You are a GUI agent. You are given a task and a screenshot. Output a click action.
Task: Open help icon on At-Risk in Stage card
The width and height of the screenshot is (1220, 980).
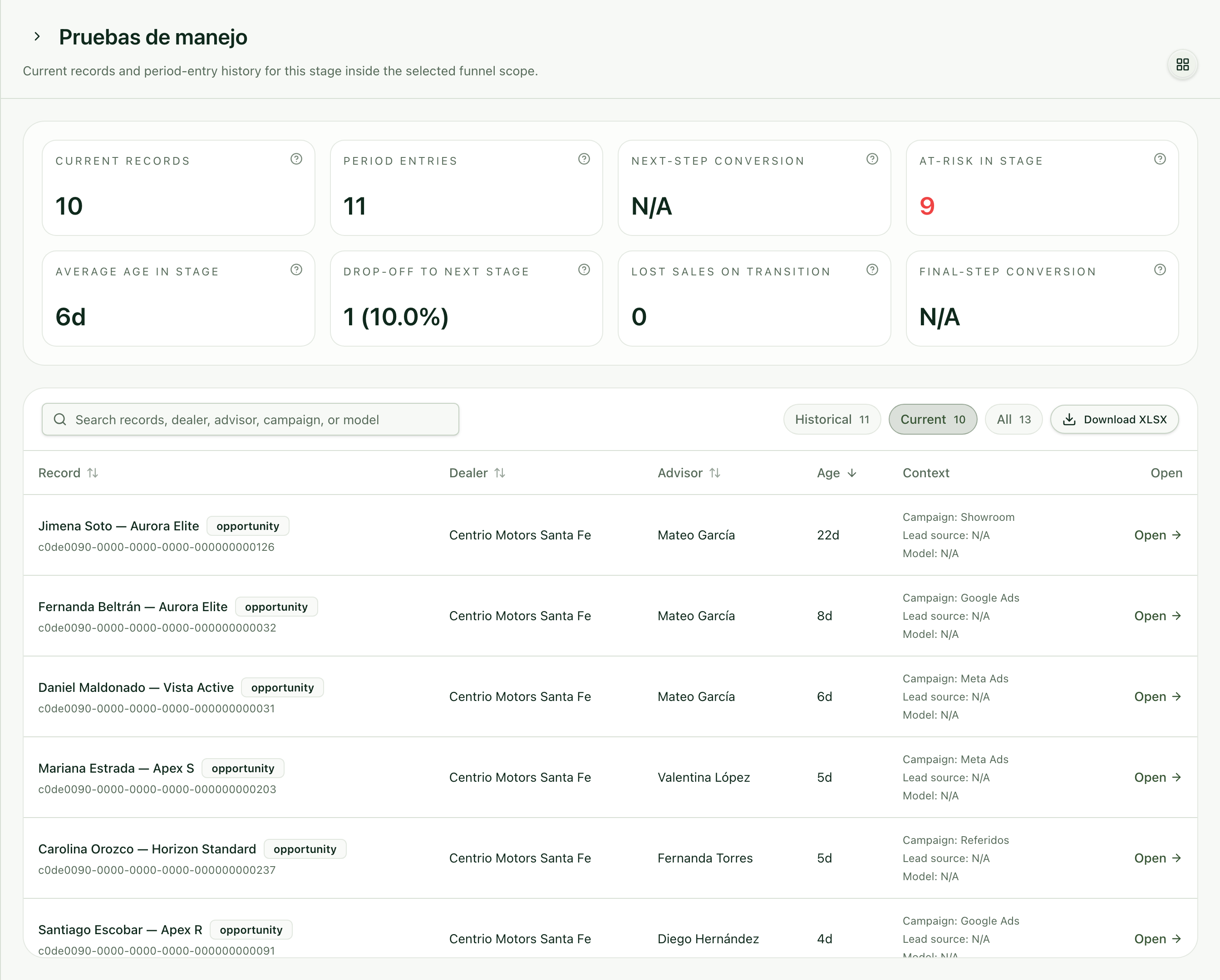pos(1160,159)
